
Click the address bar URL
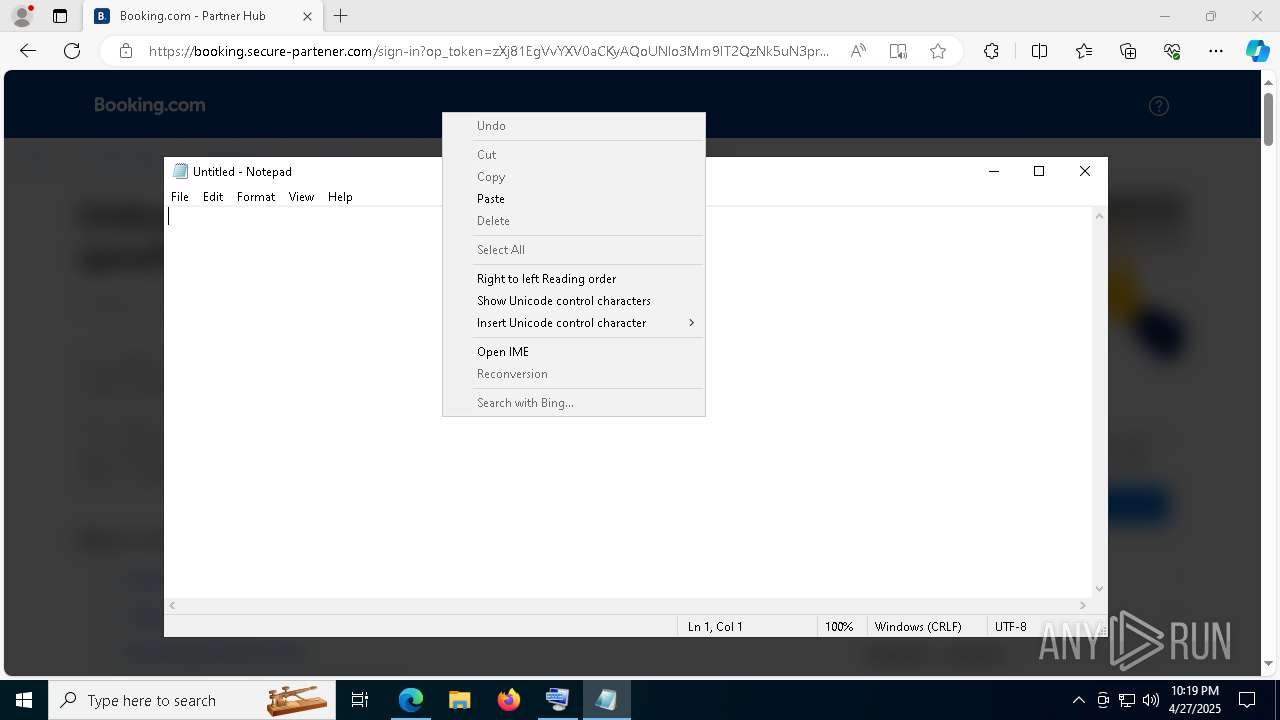coord(488,51)
